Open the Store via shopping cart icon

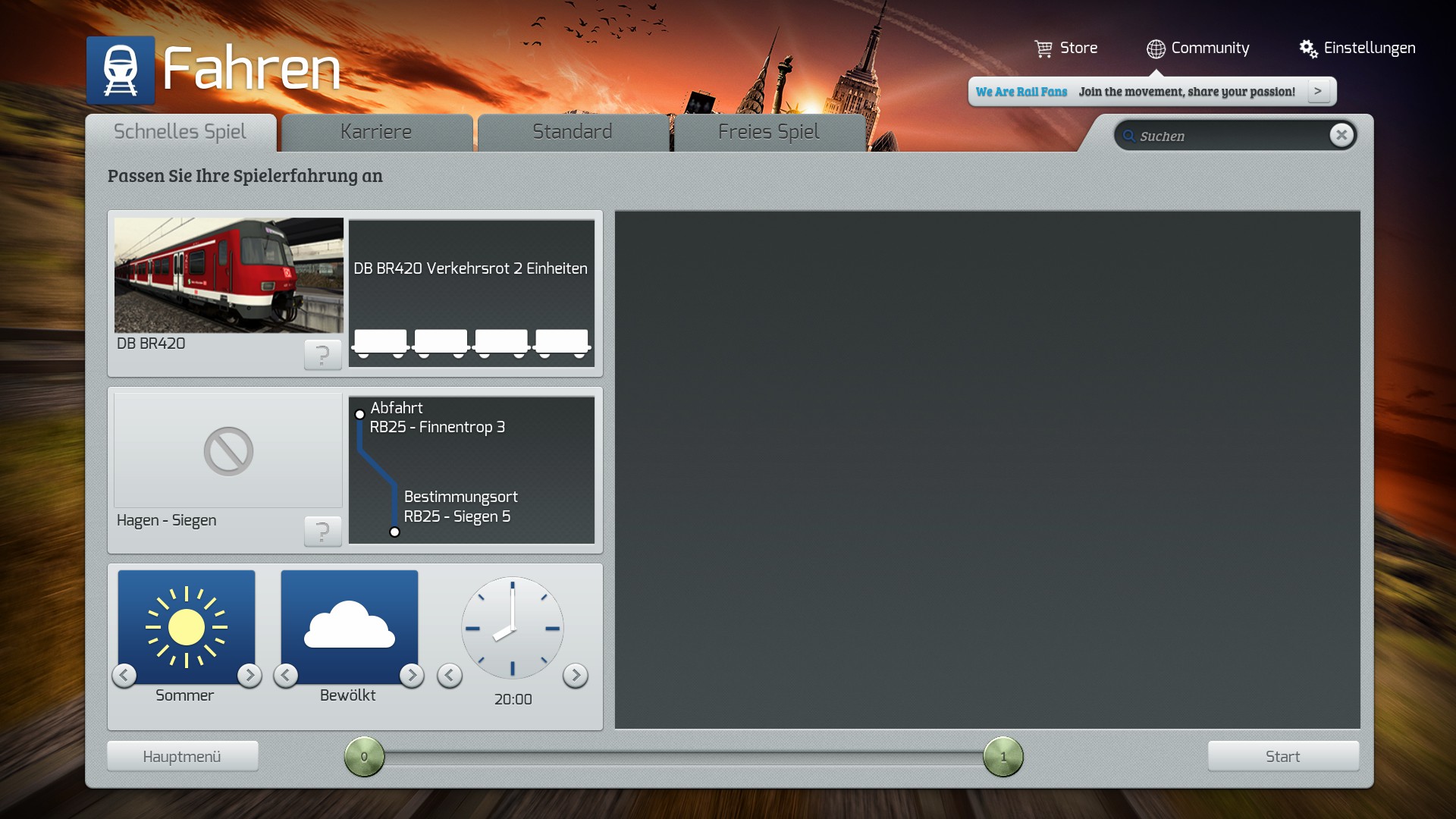pos(1043,49)
